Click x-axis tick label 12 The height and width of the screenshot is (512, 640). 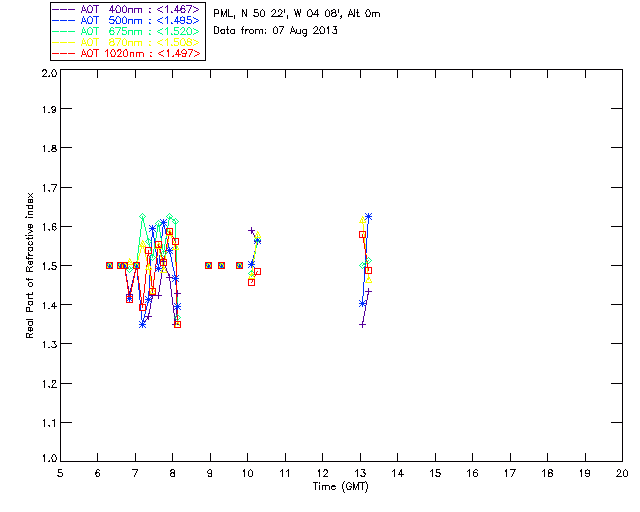point(322,473)
